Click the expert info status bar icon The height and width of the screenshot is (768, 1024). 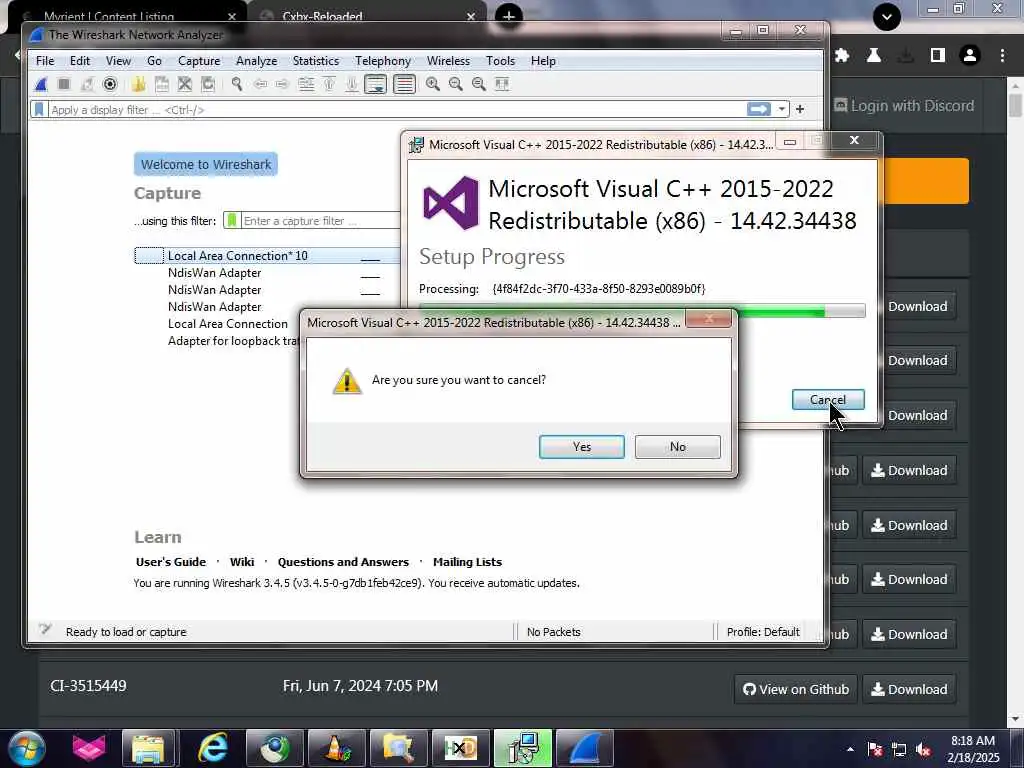[44, 630]
